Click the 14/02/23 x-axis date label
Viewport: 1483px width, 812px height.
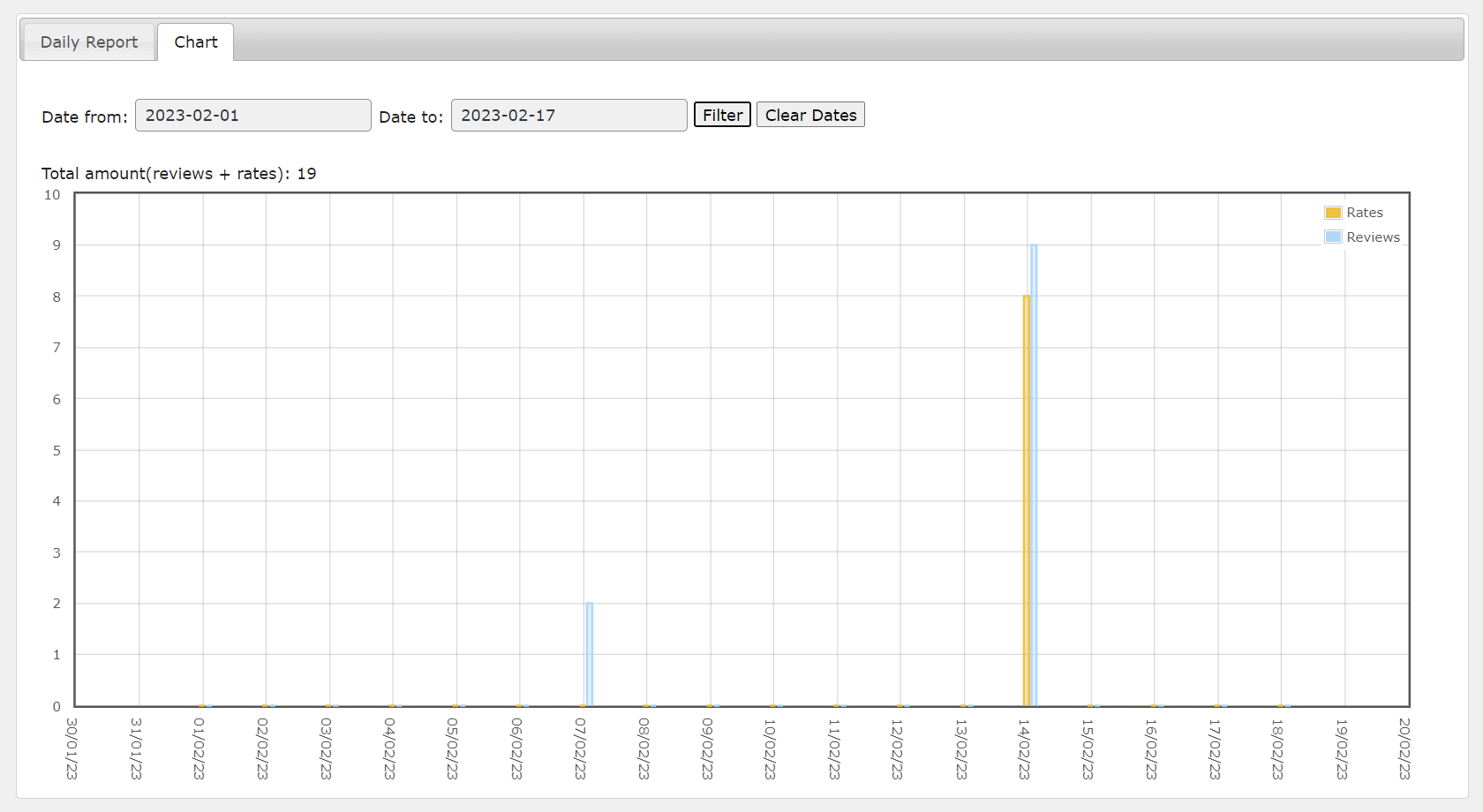[1024, 748]
